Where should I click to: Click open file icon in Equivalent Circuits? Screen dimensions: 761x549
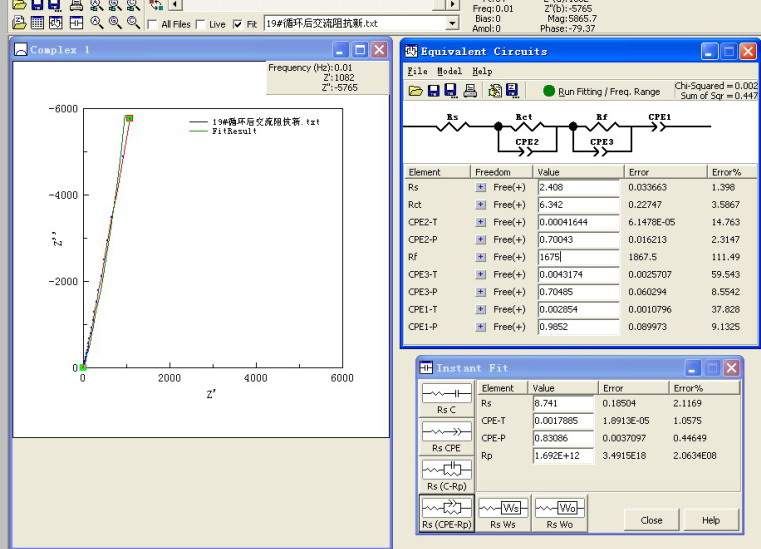pos(416,91)
